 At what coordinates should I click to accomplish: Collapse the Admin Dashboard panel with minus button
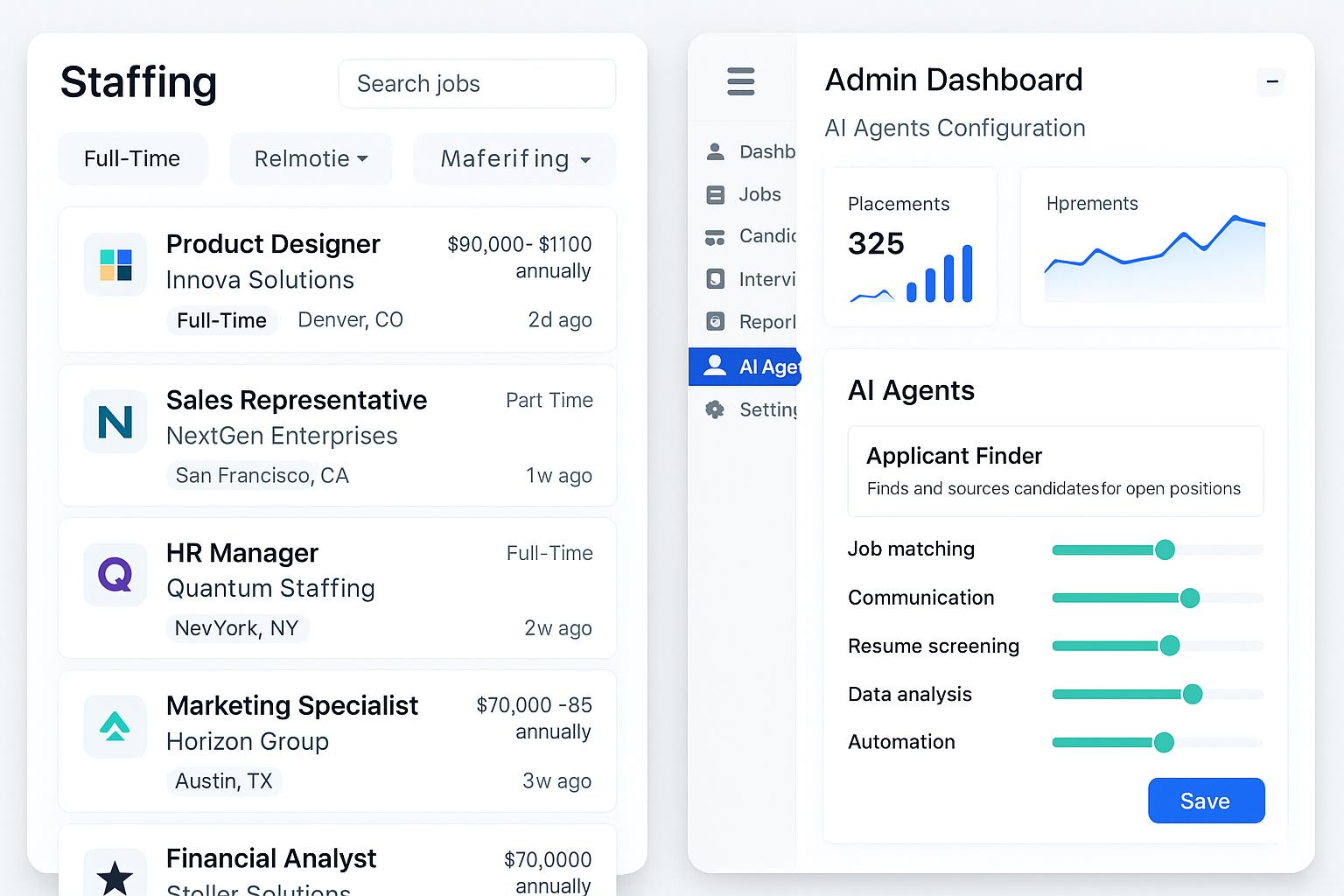pyautogui.click(x=1271, y=82)
